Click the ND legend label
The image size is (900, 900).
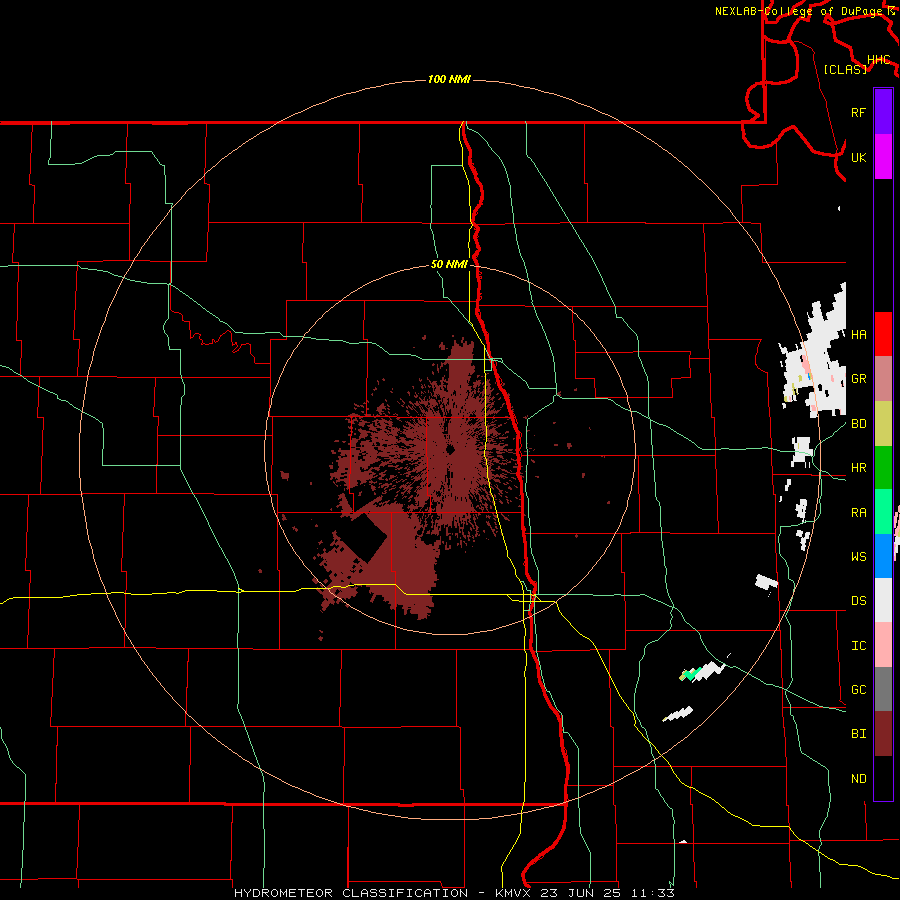pyautogui.click(x=858, y=779)
